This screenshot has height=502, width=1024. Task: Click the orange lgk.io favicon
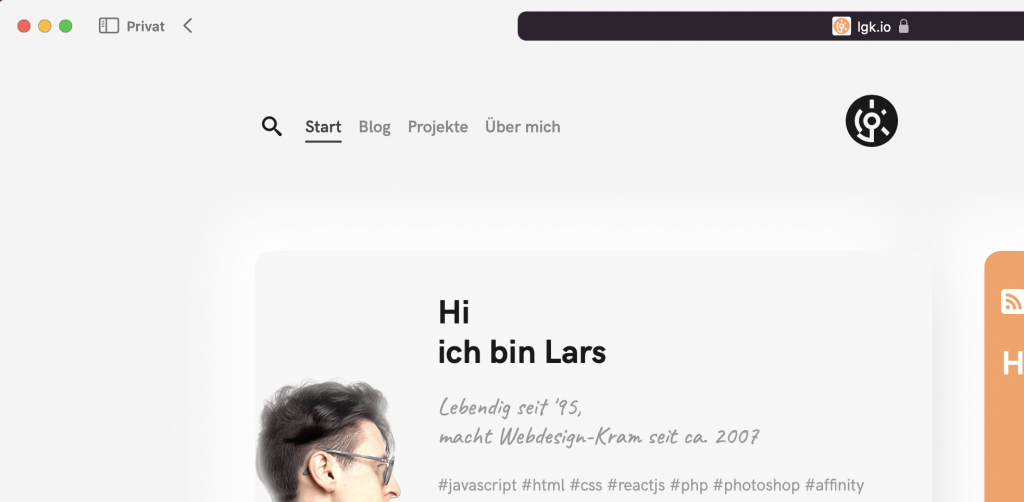point(841,26)
